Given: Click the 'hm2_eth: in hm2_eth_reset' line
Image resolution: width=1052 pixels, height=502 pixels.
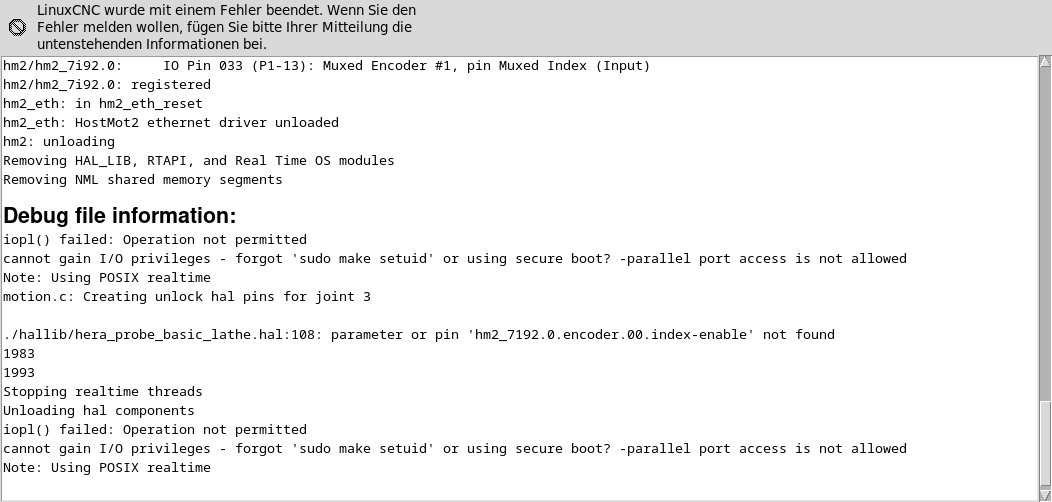Looking at the screenshot, I should pos(103,104).
